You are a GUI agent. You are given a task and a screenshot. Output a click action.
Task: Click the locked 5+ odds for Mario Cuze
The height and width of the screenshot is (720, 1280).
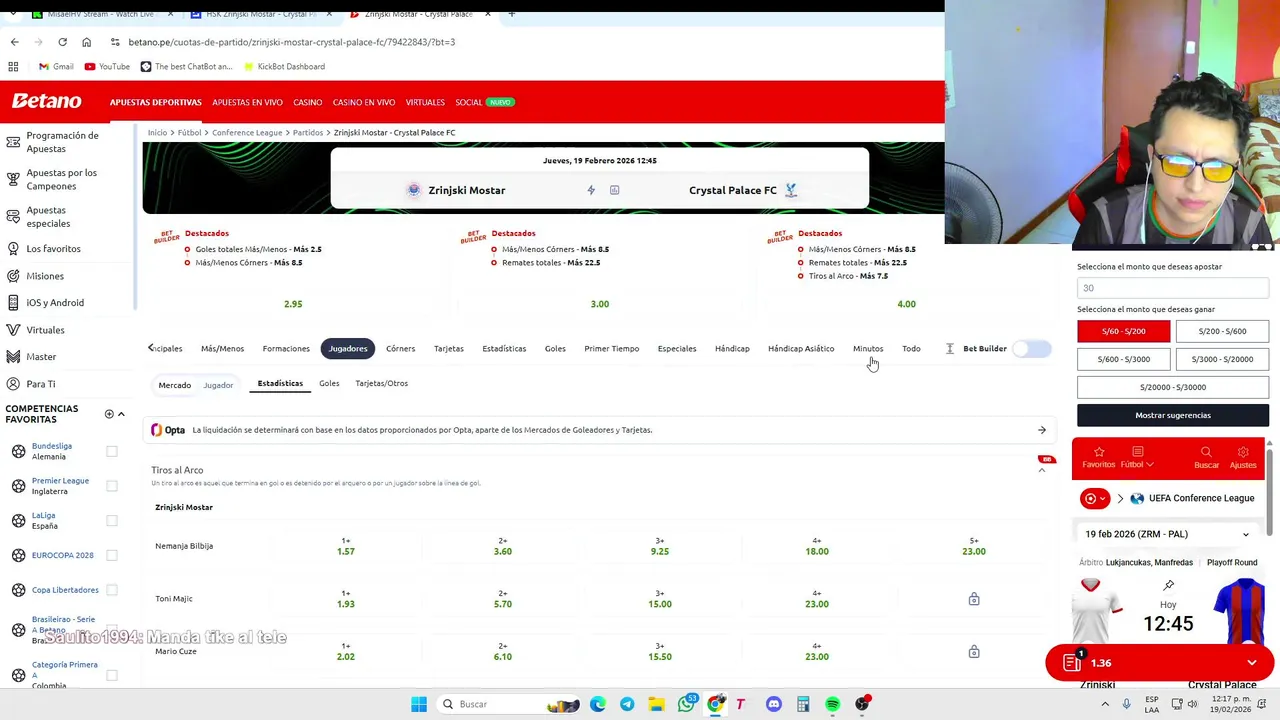click(x=973, y=652)
